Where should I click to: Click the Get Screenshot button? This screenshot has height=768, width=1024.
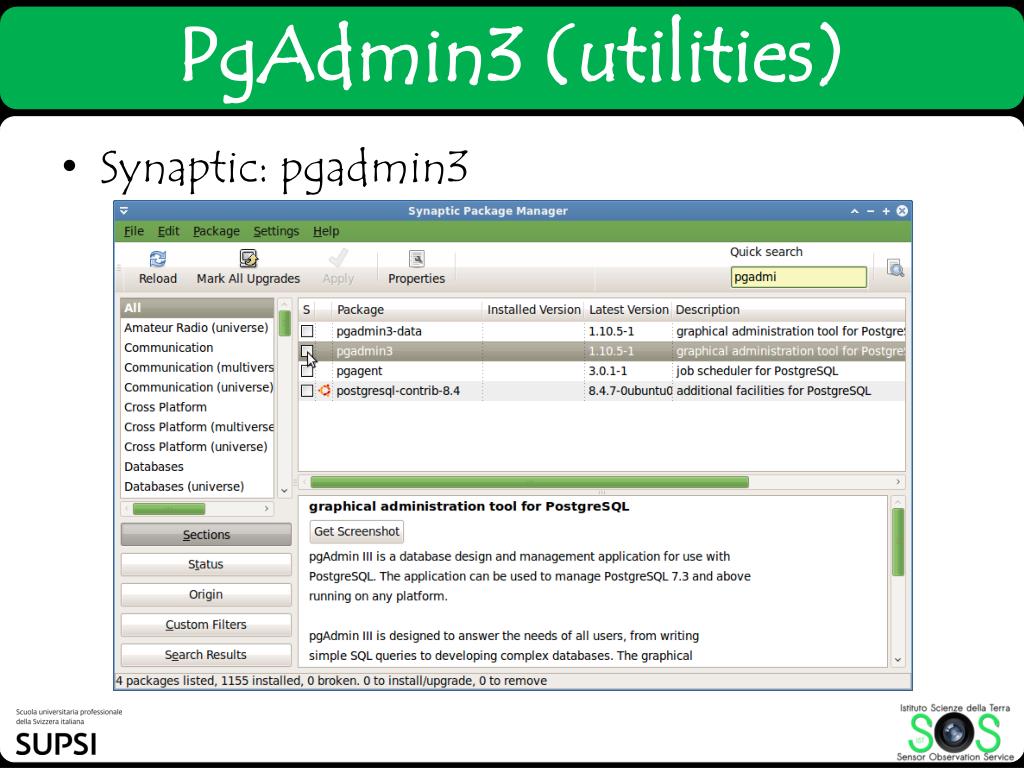tap(357, 532)
